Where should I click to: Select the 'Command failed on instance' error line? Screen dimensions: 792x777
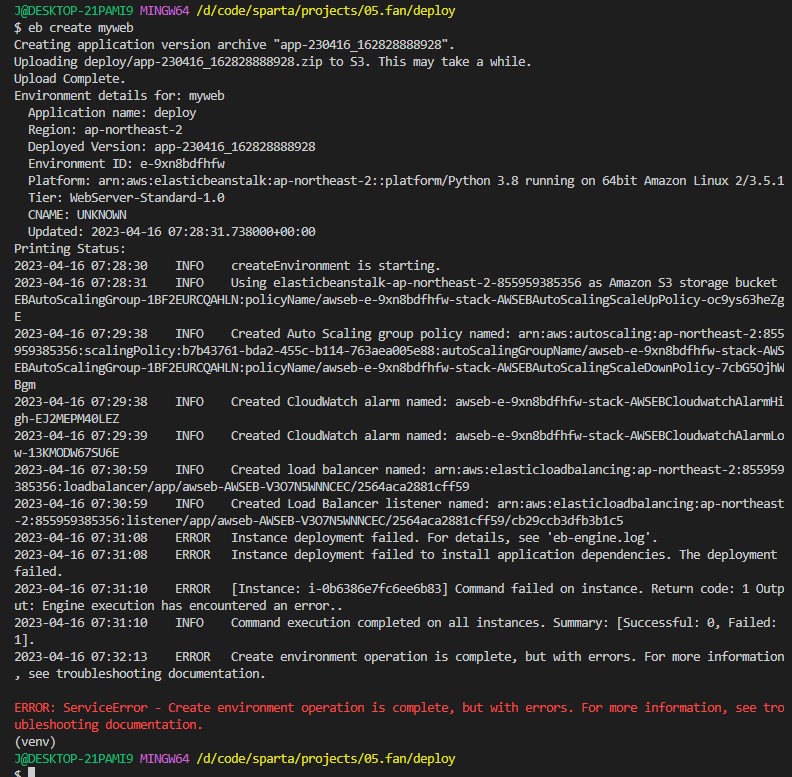click(x=399, y=597)
